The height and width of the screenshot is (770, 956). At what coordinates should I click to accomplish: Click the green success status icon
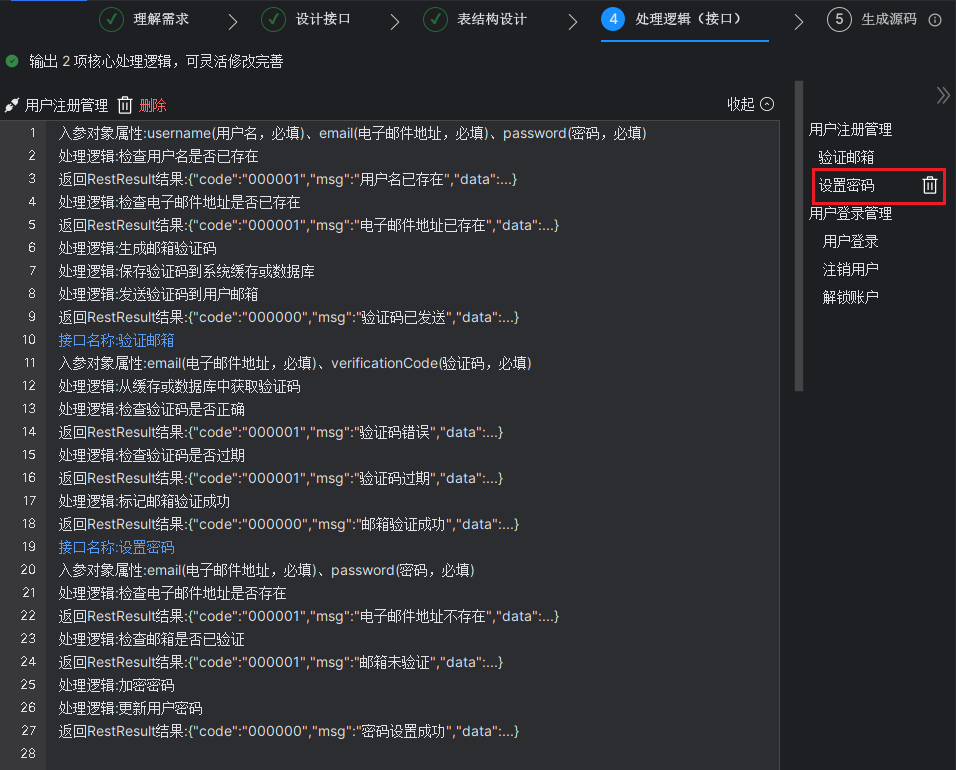click(x=12, y=61)
